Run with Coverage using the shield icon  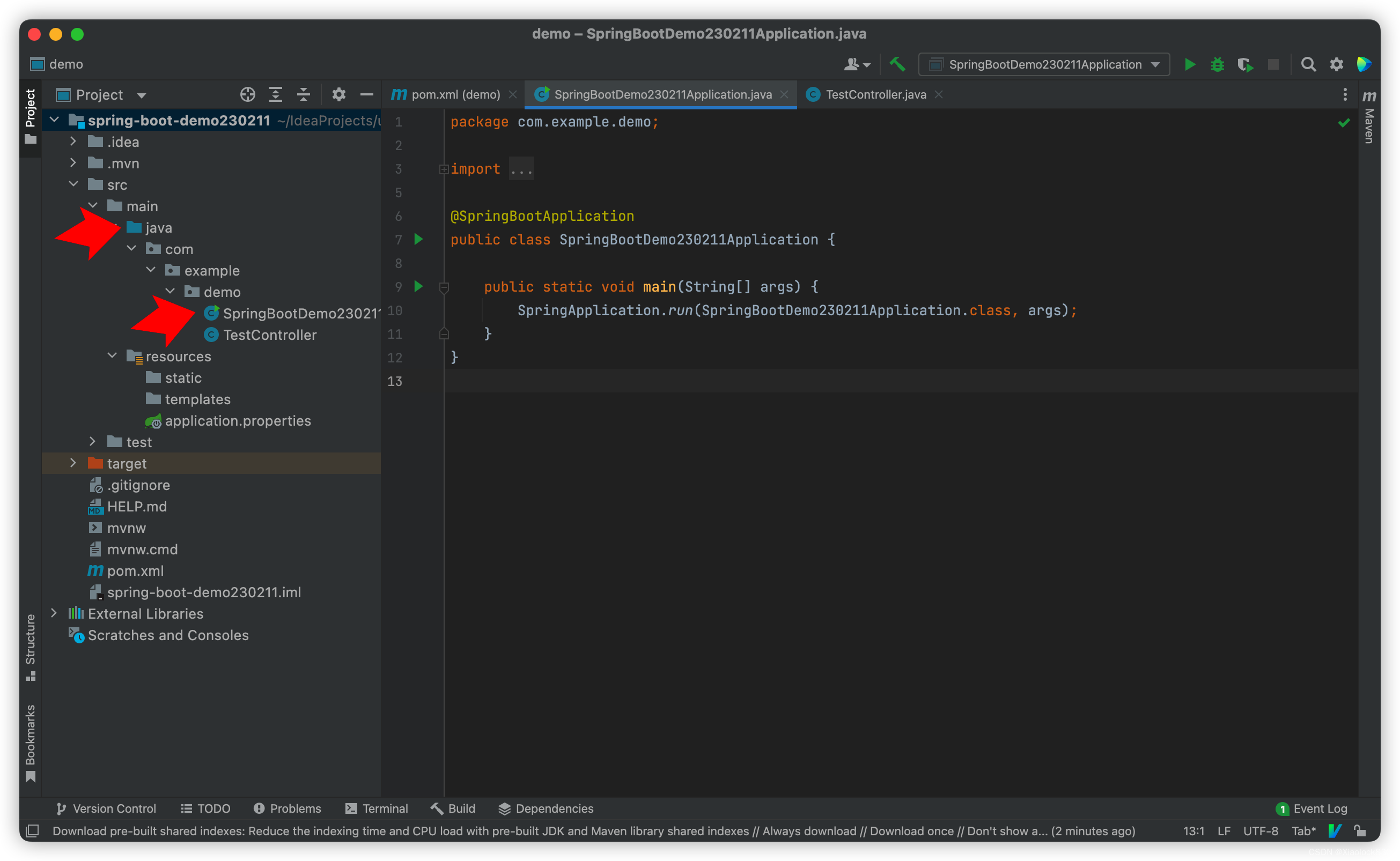1245,64
